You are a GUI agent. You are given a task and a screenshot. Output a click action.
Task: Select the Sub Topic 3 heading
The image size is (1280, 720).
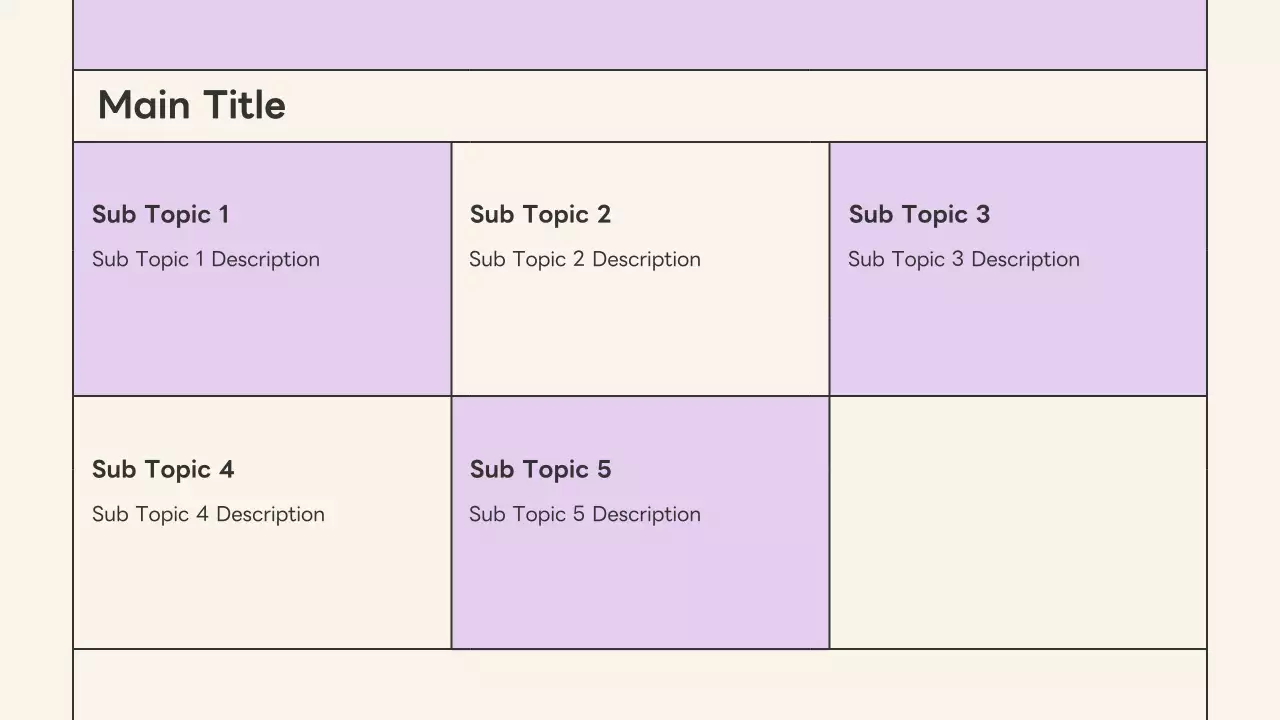[x=919, y=214]
